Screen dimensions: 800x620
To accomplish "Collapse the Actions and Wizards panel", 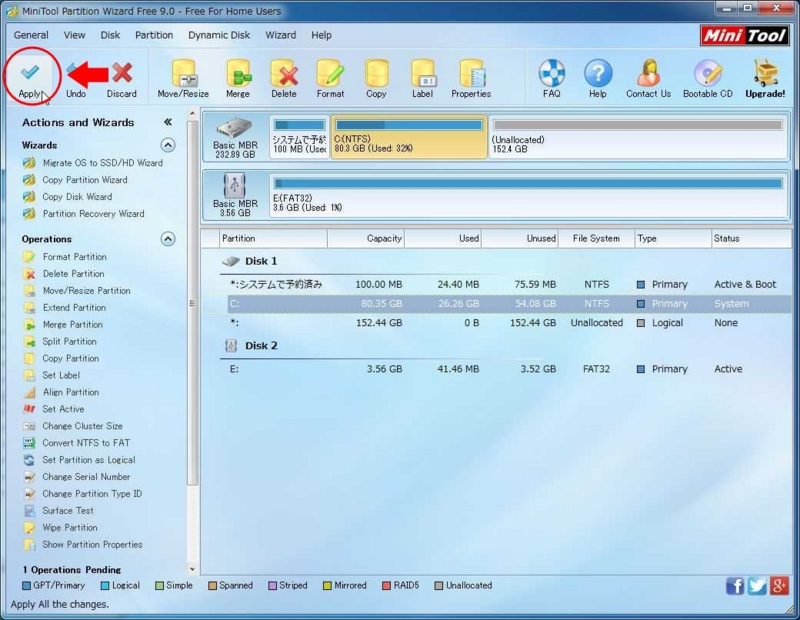I will [x=167, y=122].
